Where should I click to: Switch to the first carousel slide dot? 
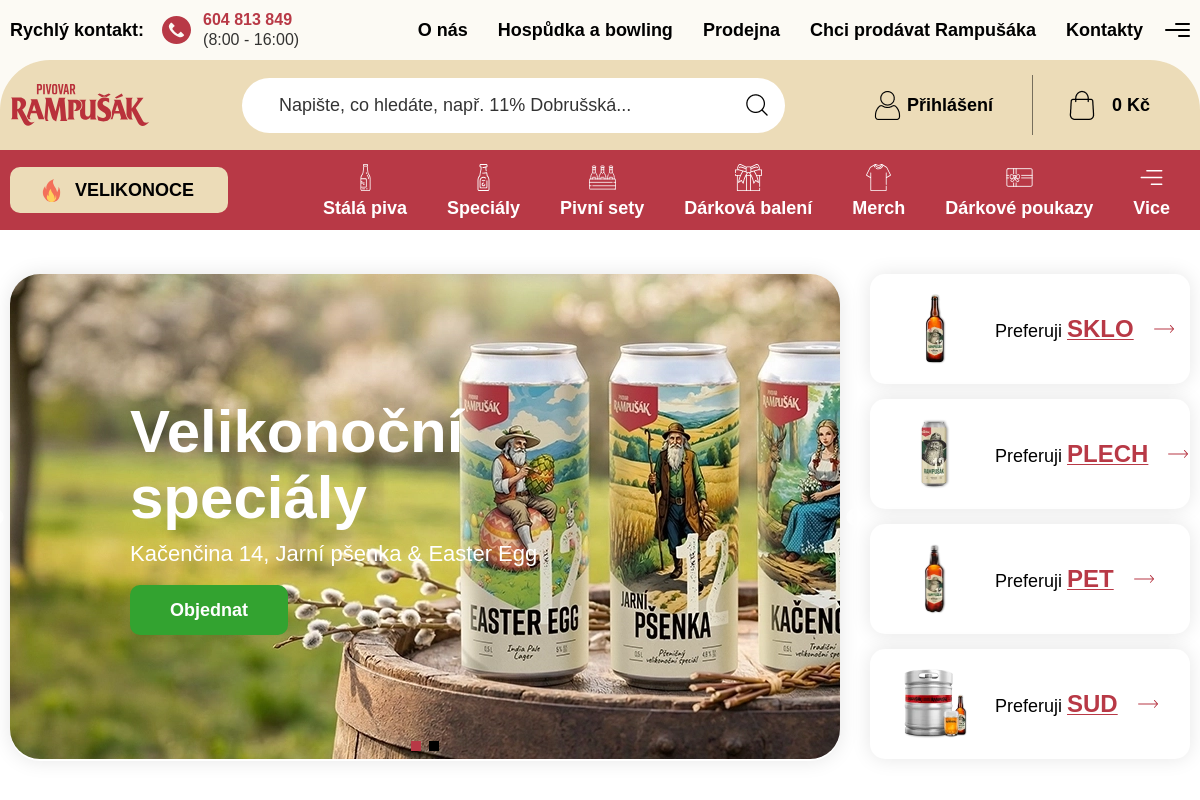(x=416, y=746)
